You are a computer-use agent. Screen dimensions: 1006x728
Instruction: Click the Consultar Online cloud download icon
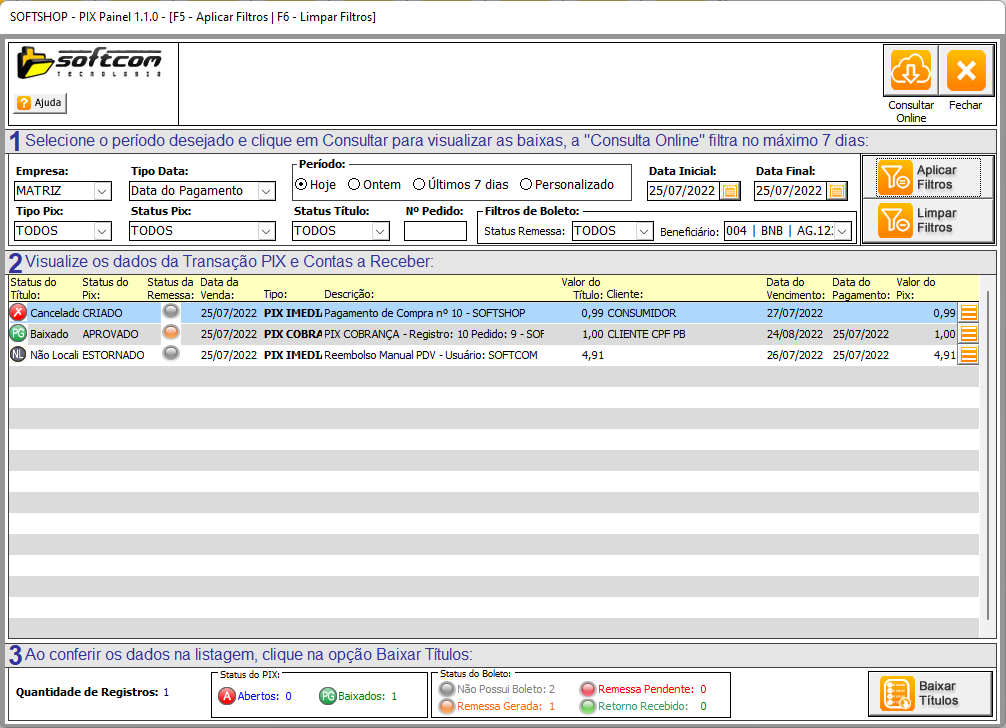911,71
